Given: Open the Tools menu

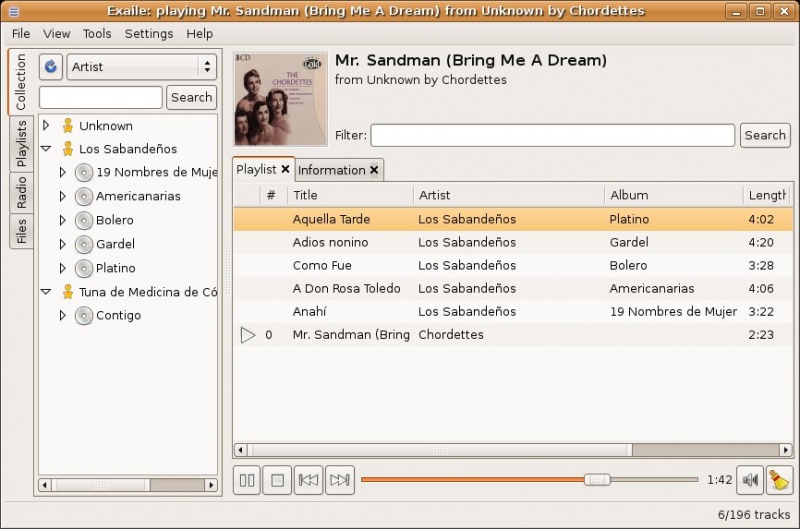Looking at the screenshot, I should (97, 33).
